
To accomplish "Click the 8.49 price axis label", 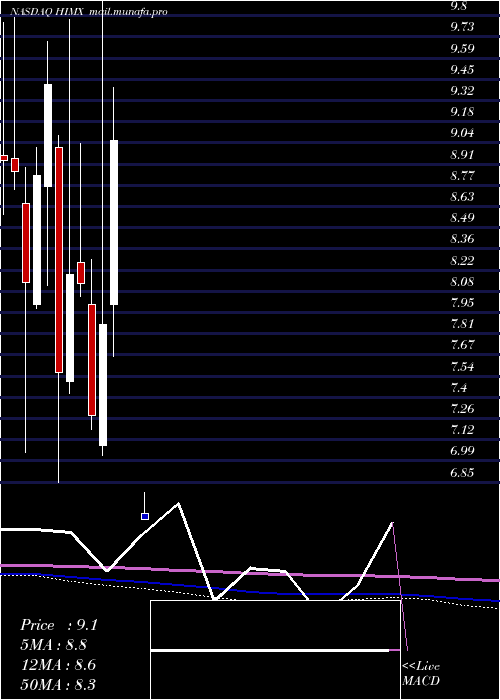I will click(x=462, y=218).
